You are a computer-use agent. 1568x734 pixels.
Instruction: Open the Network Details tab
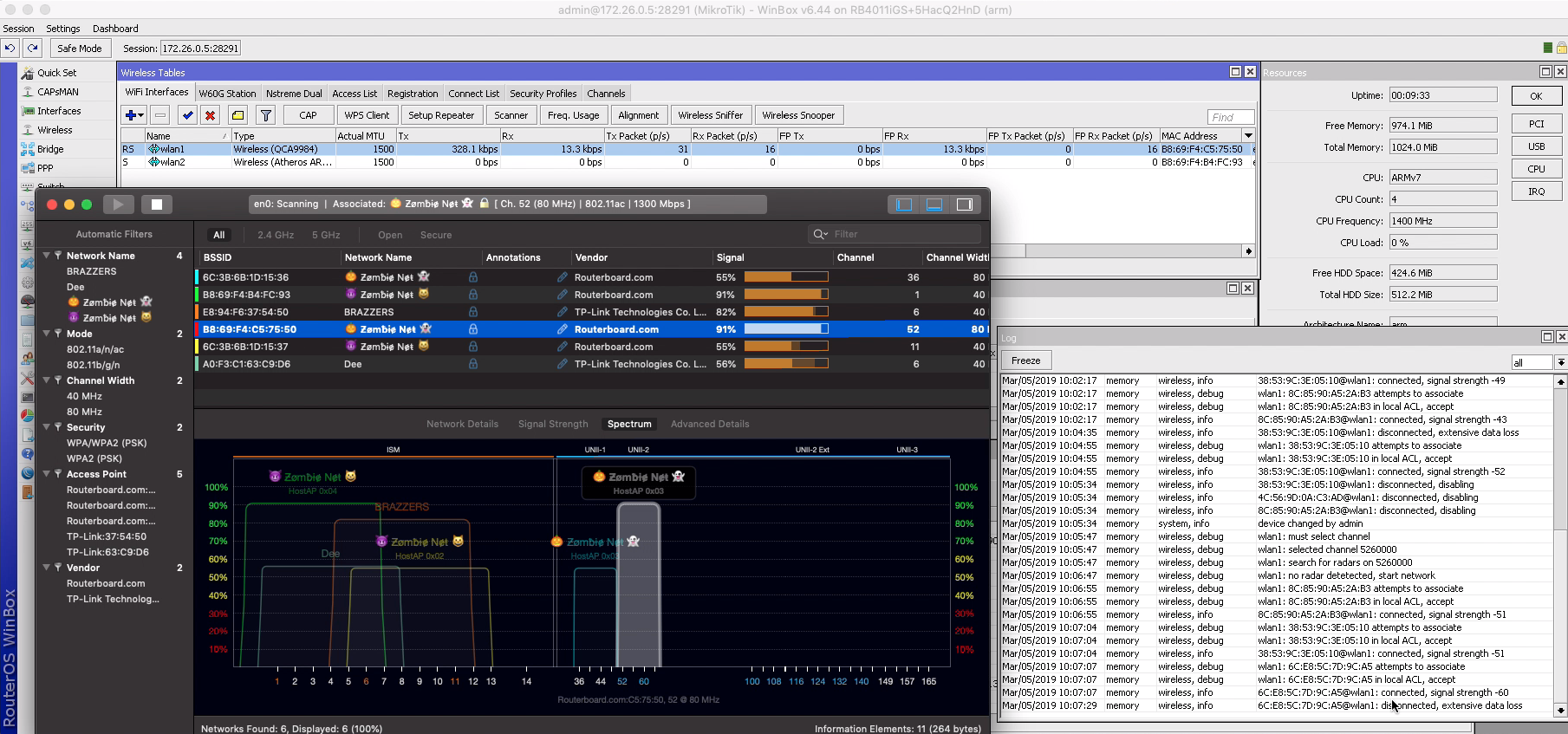(462, 424)
